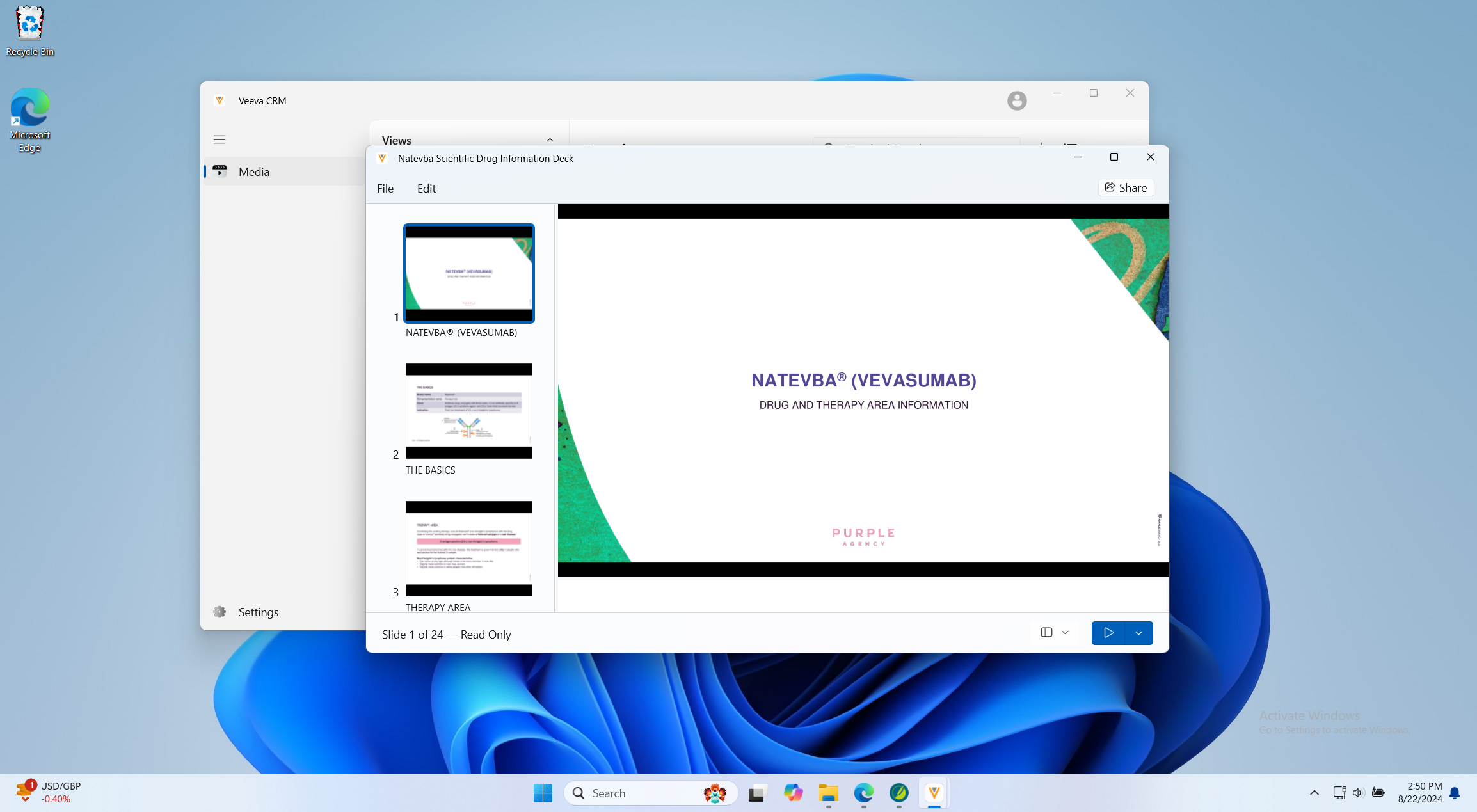Viewport: 1477px width, 812px height.
Task: Click the Windows Start button
Action: [x=543, y=793]
